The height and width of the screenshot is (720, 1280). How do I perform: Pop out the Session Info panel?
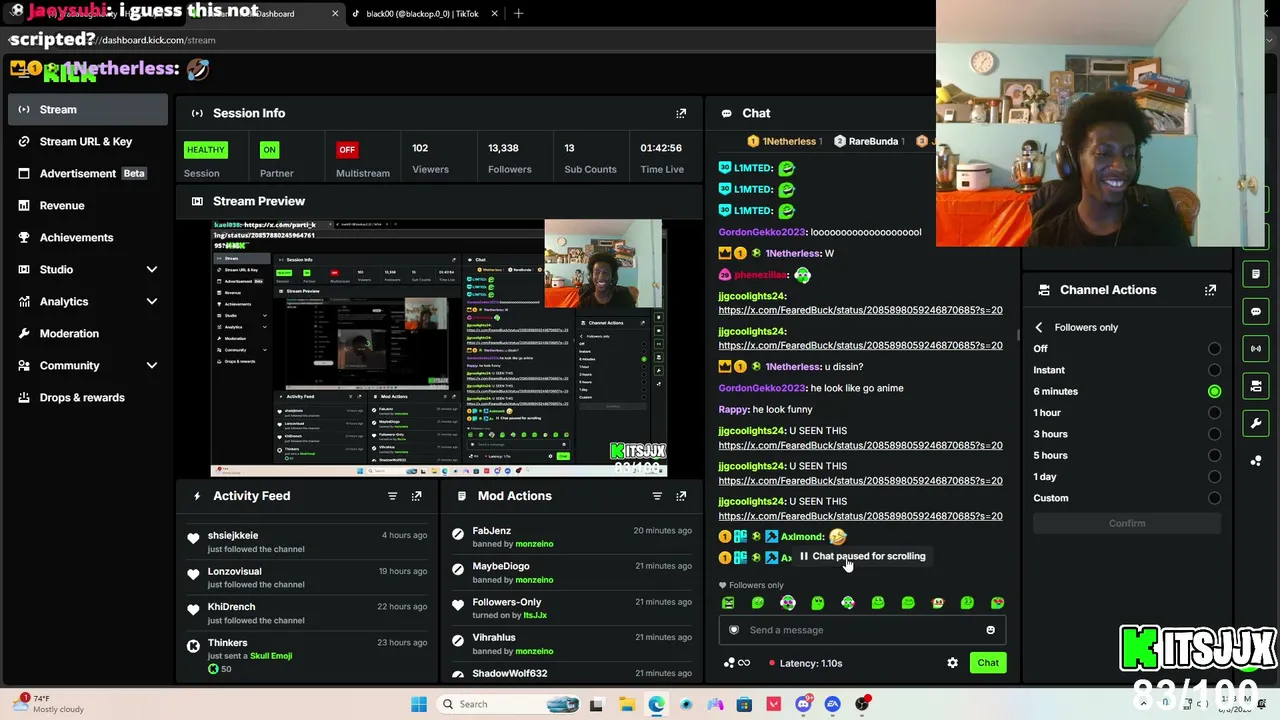click(x=681, y=113)
